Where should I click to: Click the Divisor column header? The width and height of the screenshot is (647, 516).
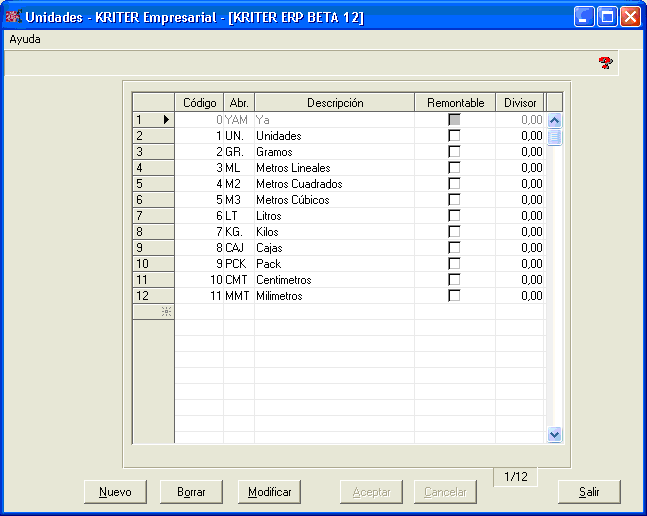520,103
